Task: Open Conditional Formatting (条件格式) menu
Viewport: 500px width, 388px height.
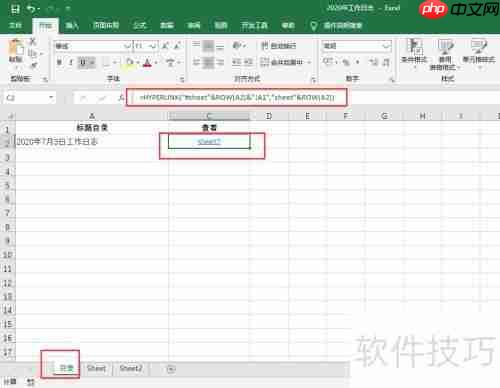Action: click(x=414, y=53)
